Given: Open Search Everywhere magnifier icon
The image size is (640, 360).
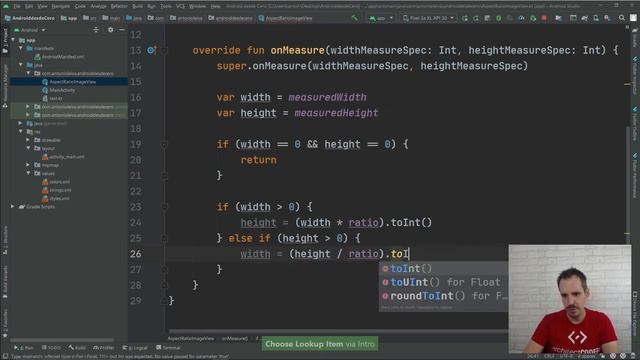Looking at the screenshot, I should pyautogui.click(x=622, y=18).
